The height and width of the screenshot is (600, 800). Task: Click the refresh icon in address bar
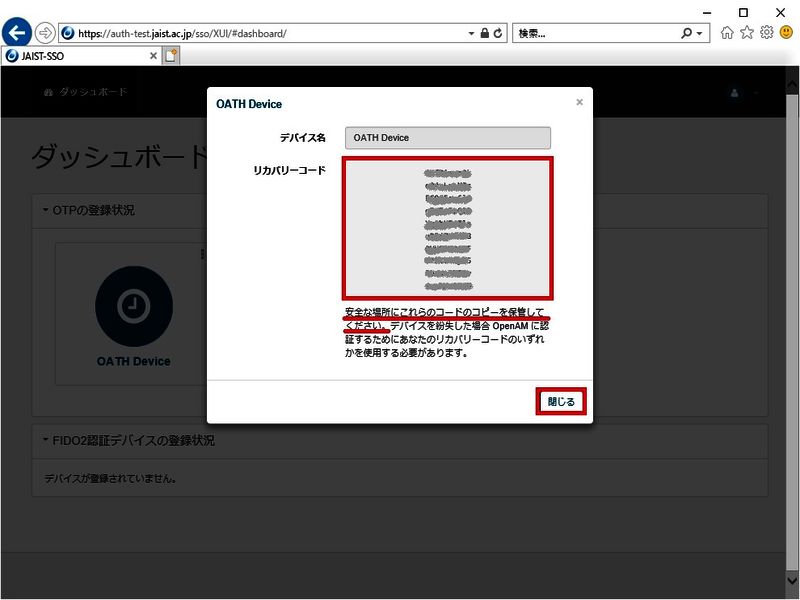[498, 34]
